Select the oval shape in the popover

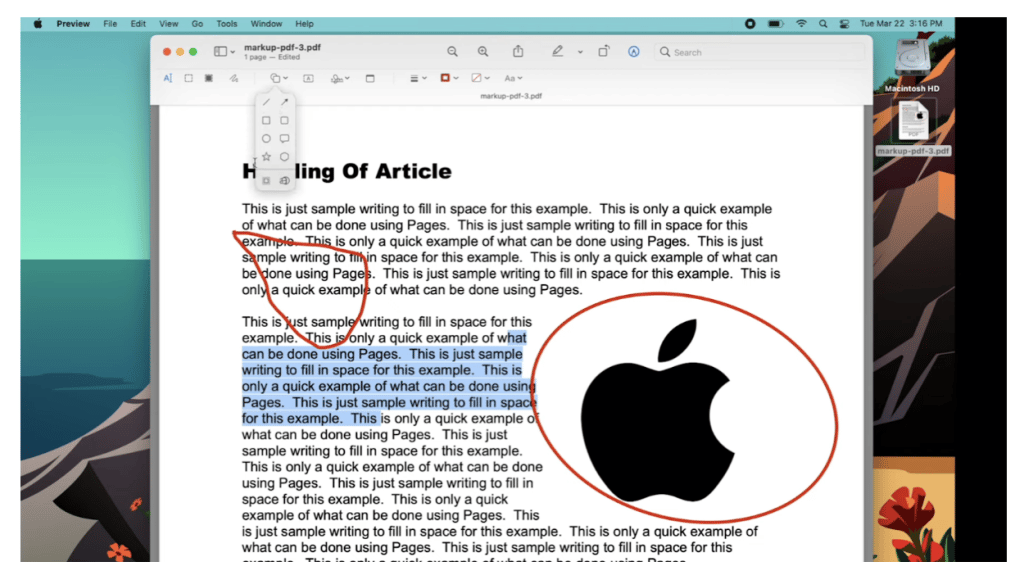point(266,138)
